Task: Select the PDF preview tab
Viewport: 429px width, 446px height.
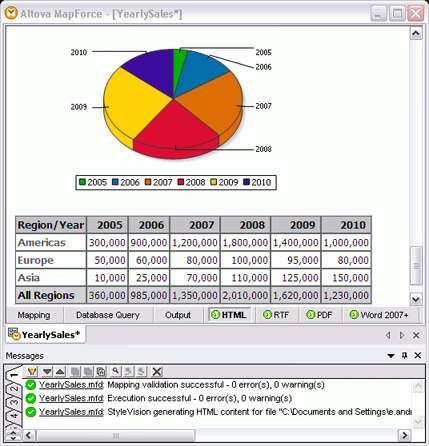Action: tap(319, 315)
